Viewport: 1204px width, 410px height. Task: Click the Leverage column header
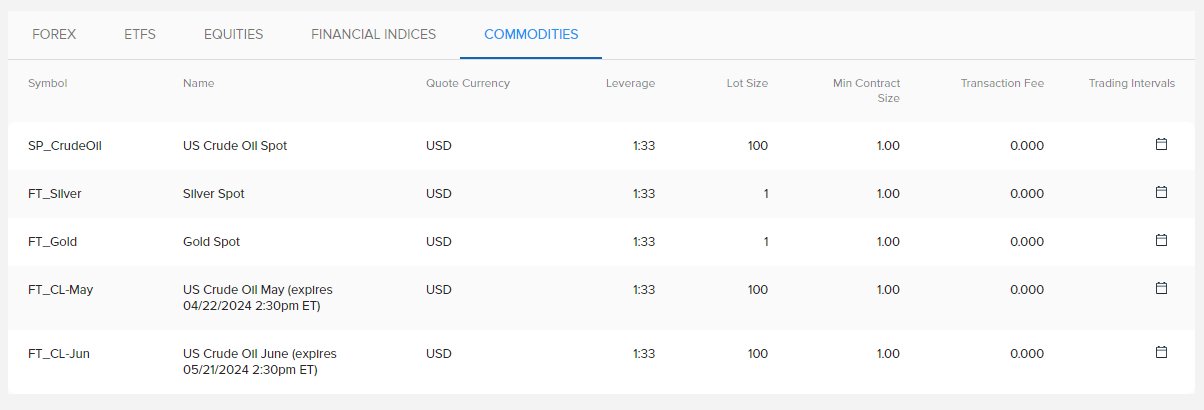[631, 83]
